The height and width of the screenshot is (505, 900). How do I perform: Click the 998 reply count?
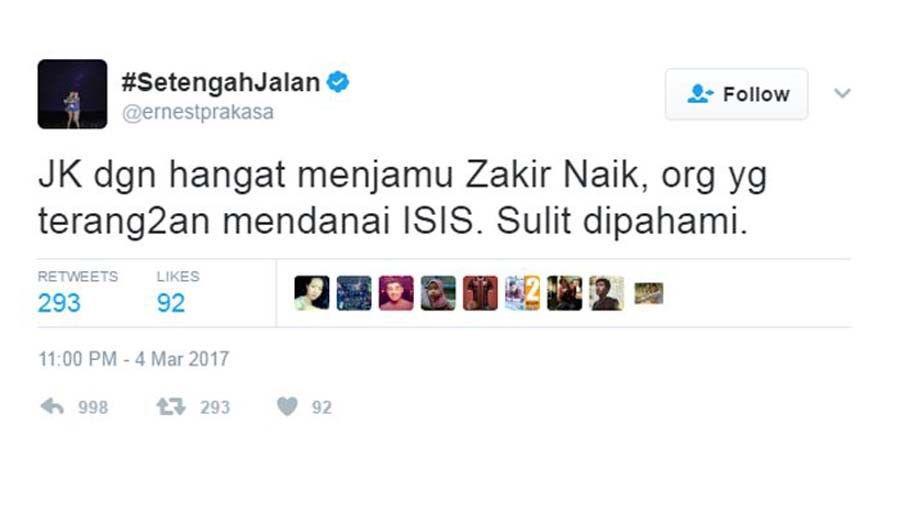(x=93, y=407)
